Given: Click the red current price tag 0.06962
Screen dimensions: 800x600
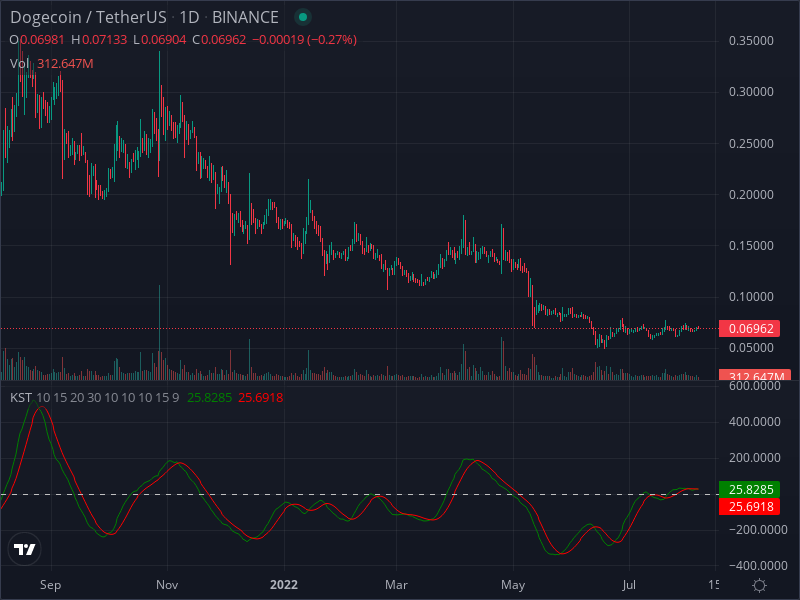Looking at the screenshot, I should (749, 329).
